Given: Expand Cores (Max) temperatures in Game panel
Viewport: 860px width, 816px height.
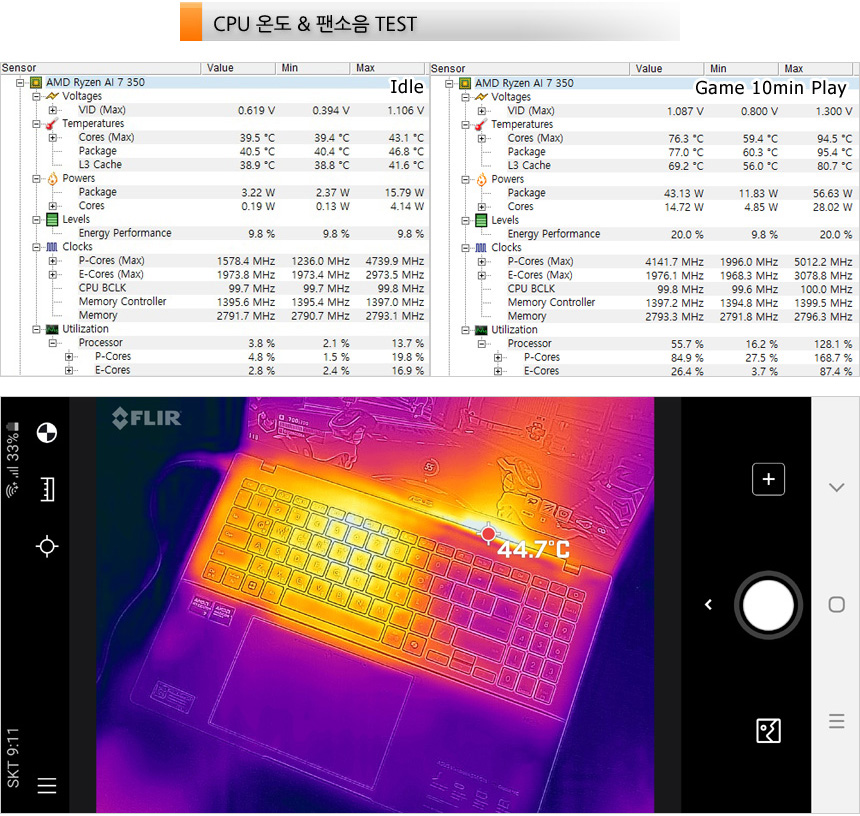Looking at the screenshot, I should (483, 139).
